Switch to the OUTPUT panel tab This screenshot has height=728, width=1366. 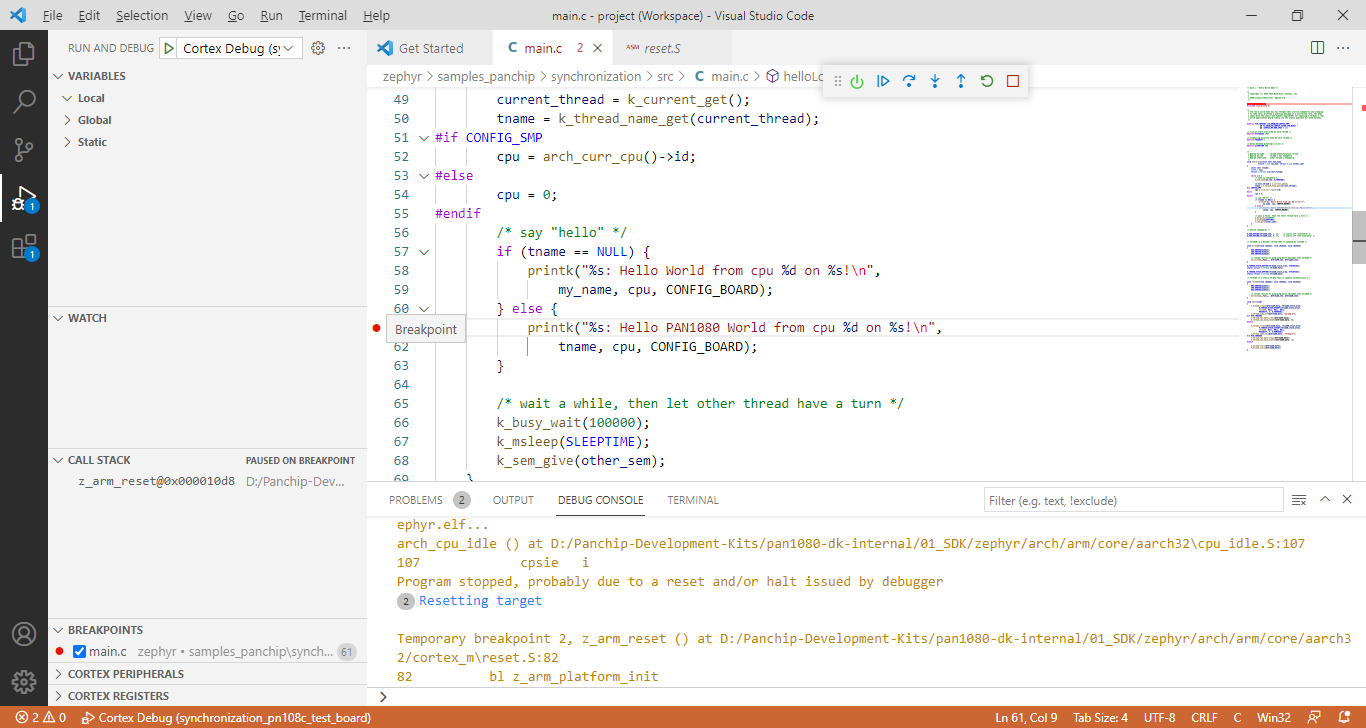513,500
